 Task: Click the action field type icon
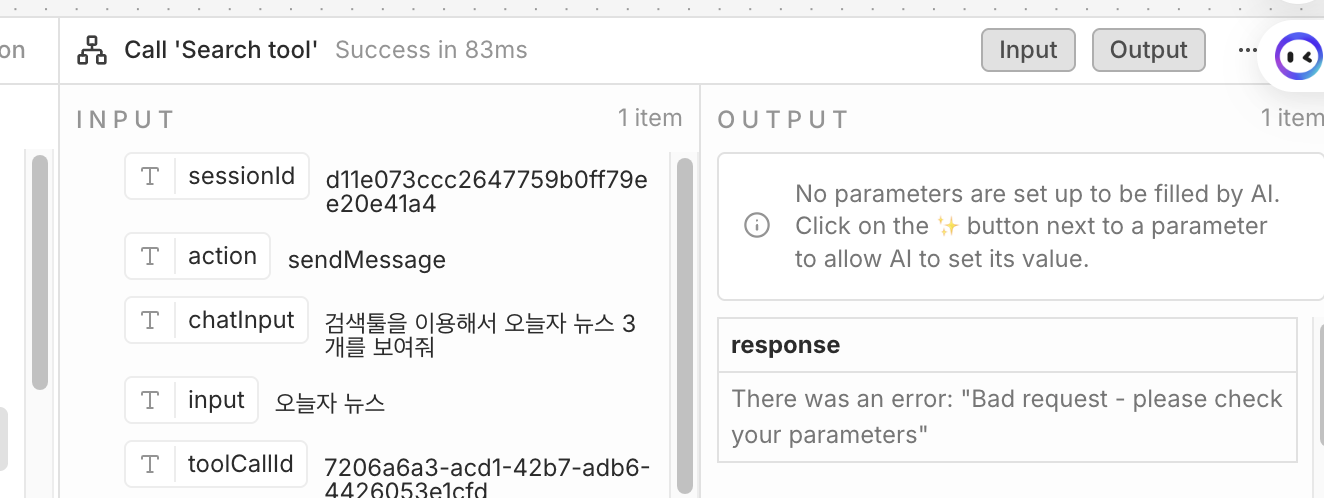pos(151,256)
